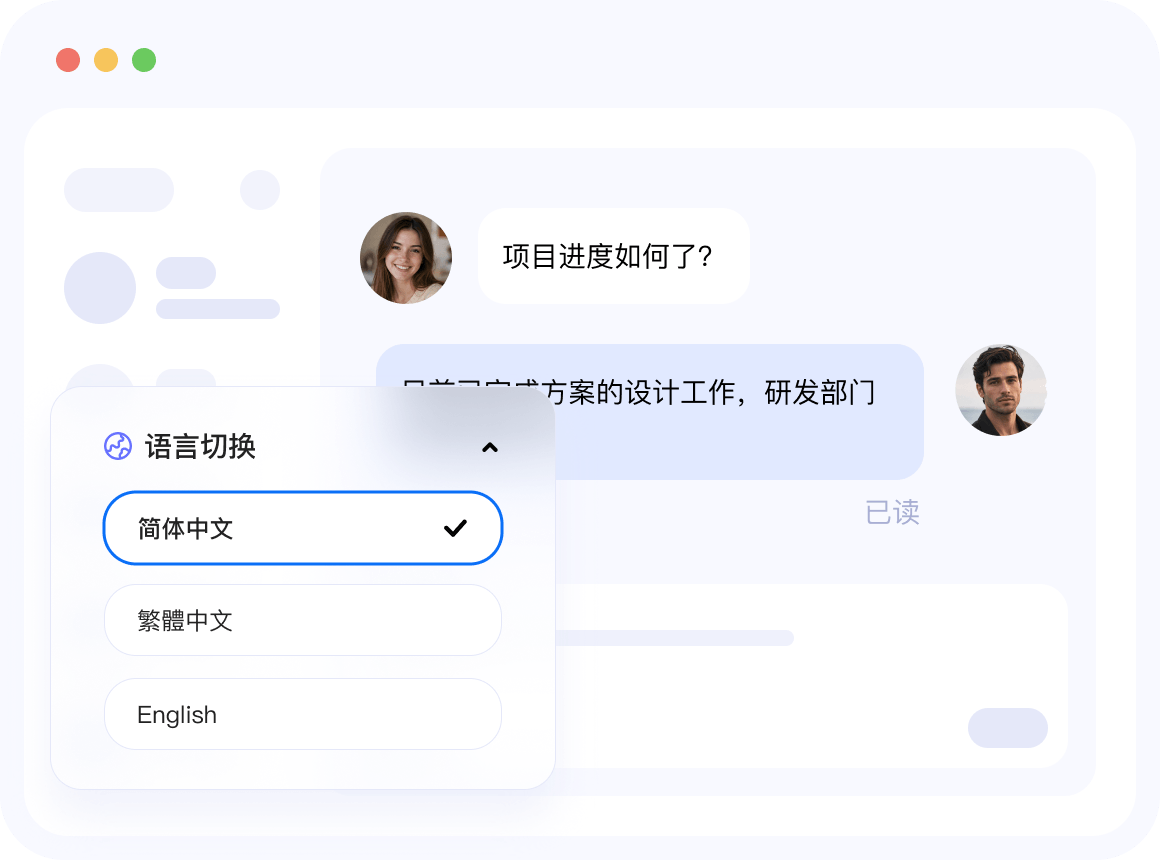
Task: Click the send button in the message box
Action: click(x=1008, y=728)
